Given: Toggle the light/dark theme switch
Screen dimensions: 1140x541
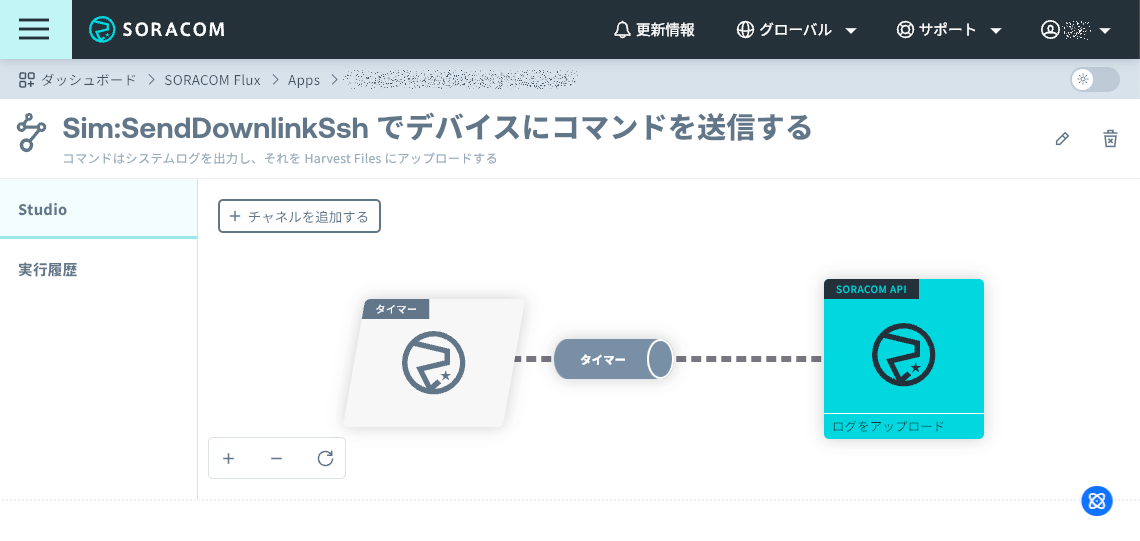Looking at the screenshot, I should tap(1094, 80).
